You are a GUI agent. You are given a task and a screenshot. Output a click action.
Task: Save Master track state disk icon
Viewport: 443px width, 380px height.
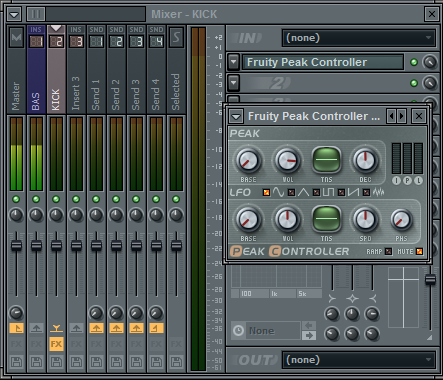tap(16, 362)
